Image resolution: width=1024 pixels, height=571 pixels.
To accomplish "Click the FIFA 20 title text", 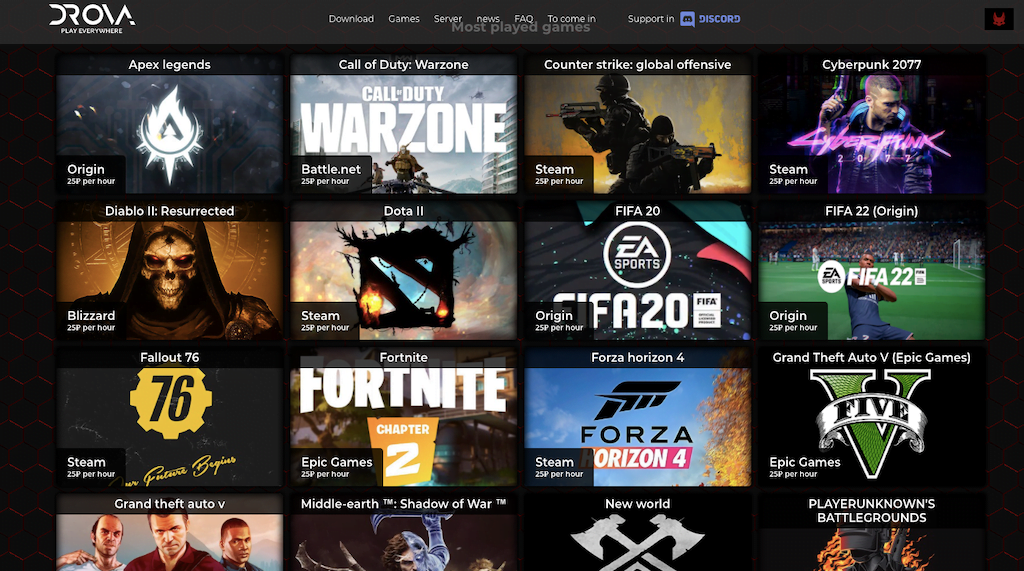I will click(x=637, y=211).
